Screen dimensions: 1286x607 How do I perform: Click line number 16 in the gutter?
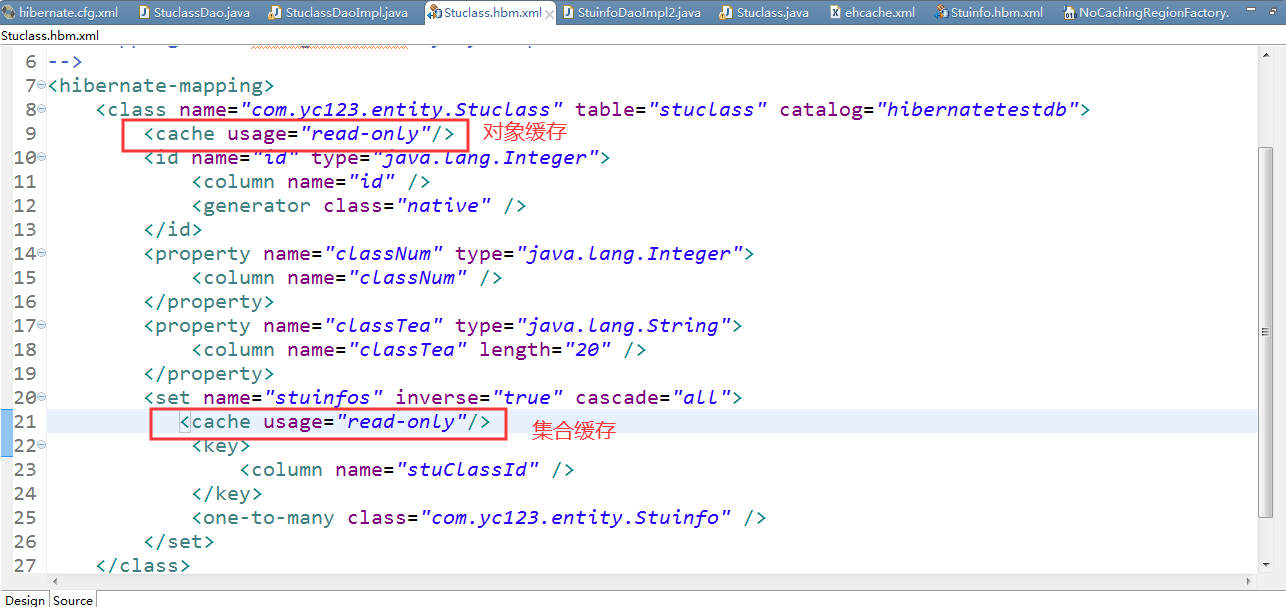(x=25, y=302)
